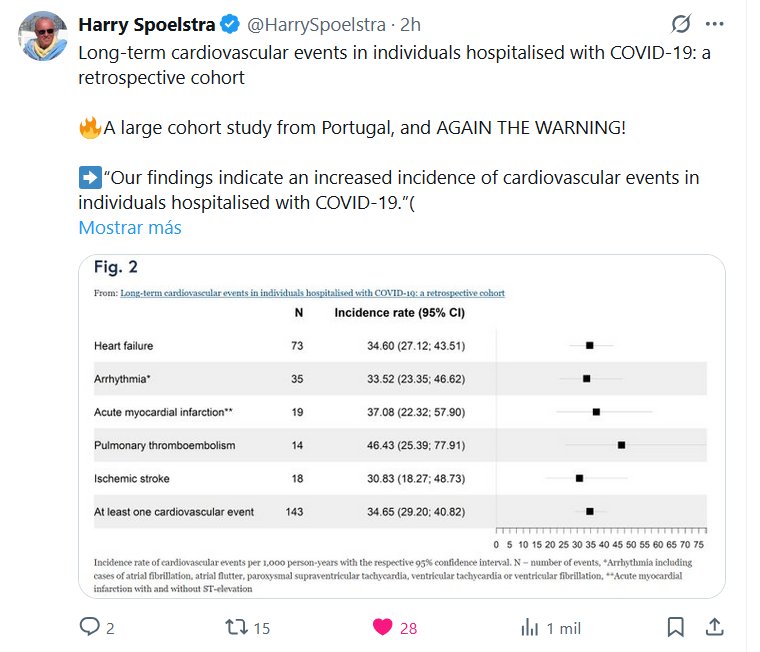Click the repost arrows icon
The image size is (760, 652).
[x=236, y=627]
